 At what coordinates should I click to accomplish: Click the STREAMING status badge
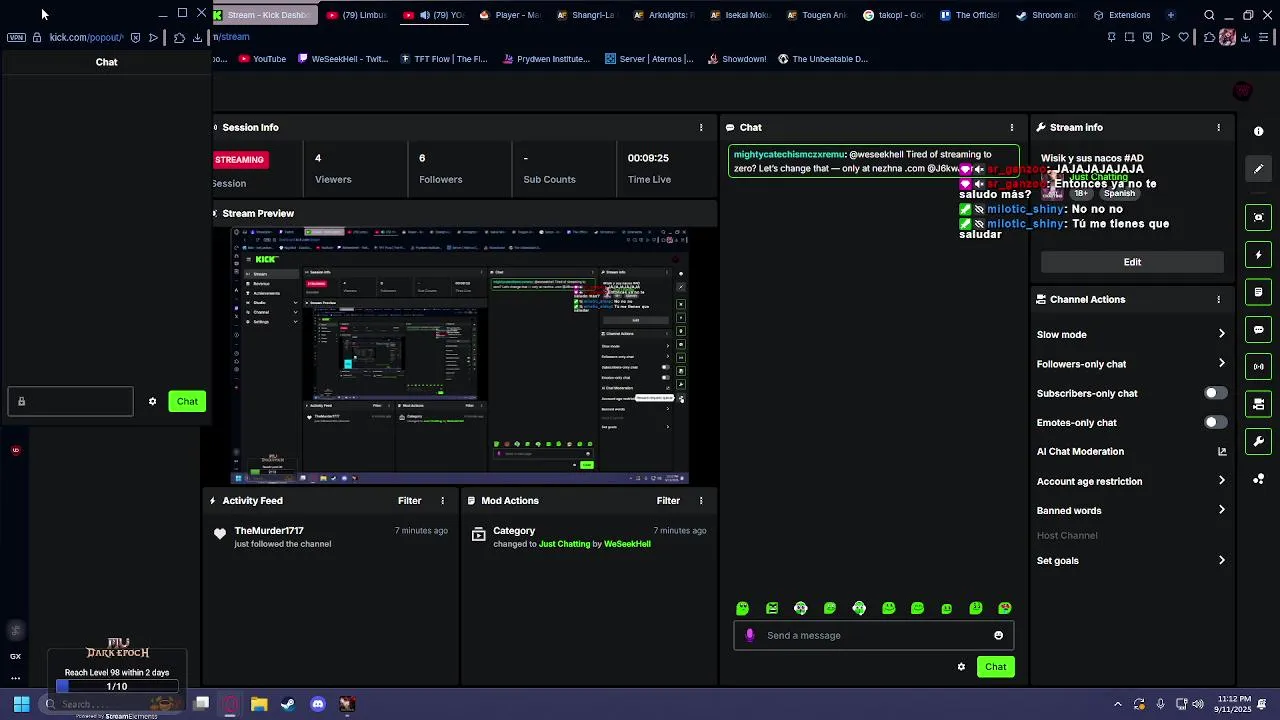[239, 159]
